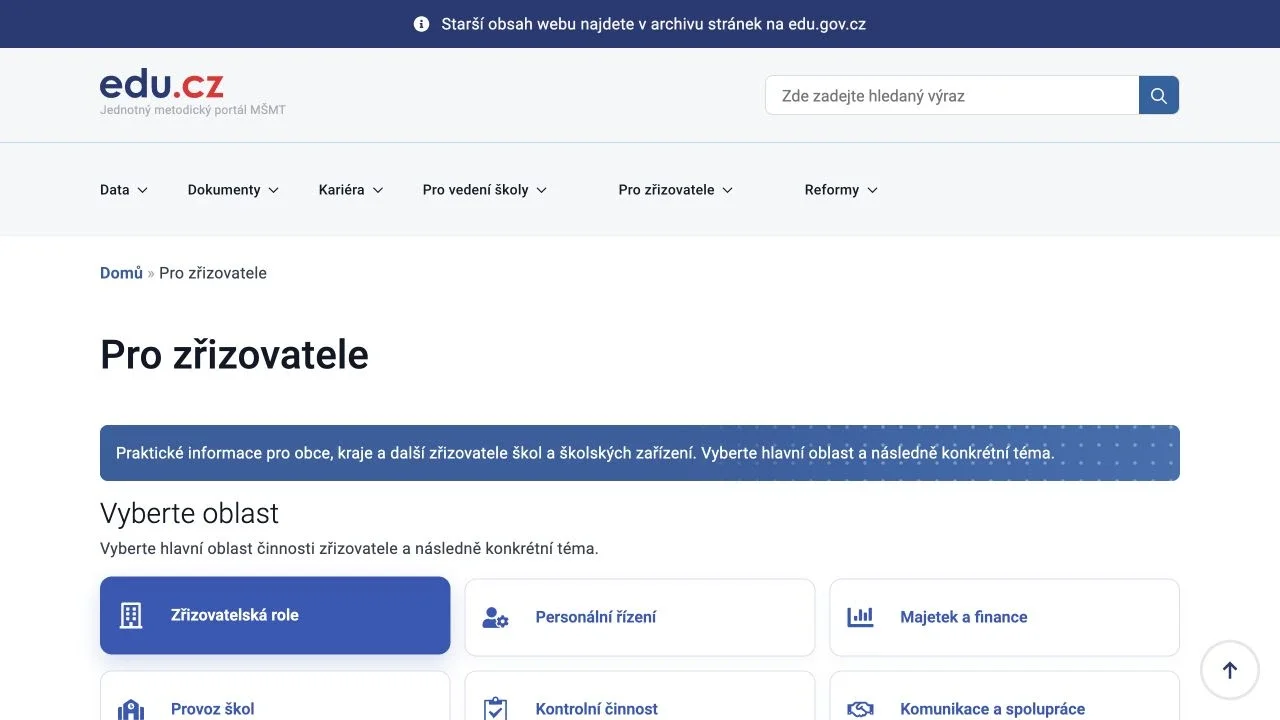The width and height of the screenshot is (1280, 720).
Task: Open the edu.cz logo homepage
Action: [x=162, y=86]
